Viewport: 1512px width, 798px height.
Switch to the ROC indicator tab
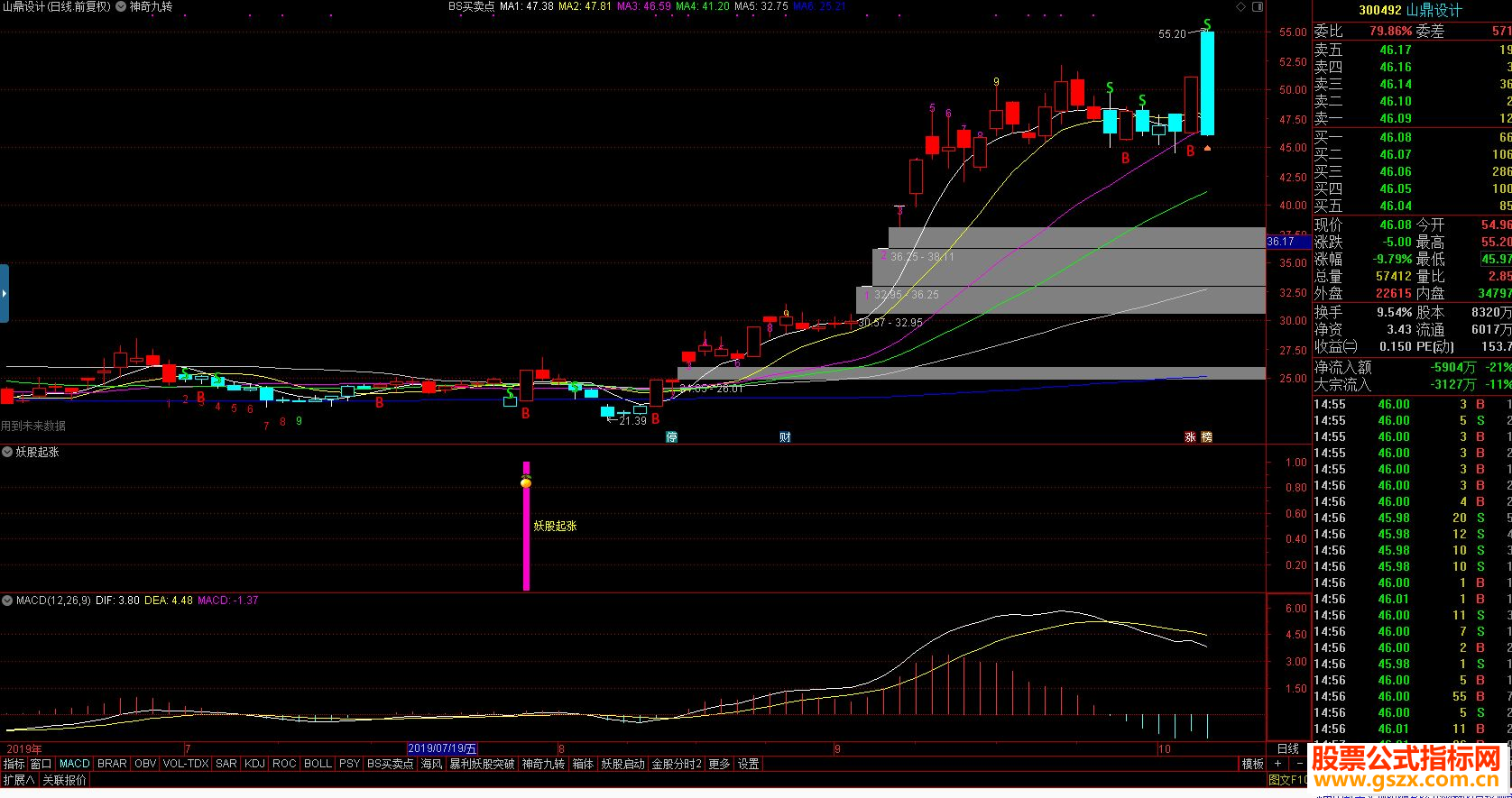click(284, 764)
